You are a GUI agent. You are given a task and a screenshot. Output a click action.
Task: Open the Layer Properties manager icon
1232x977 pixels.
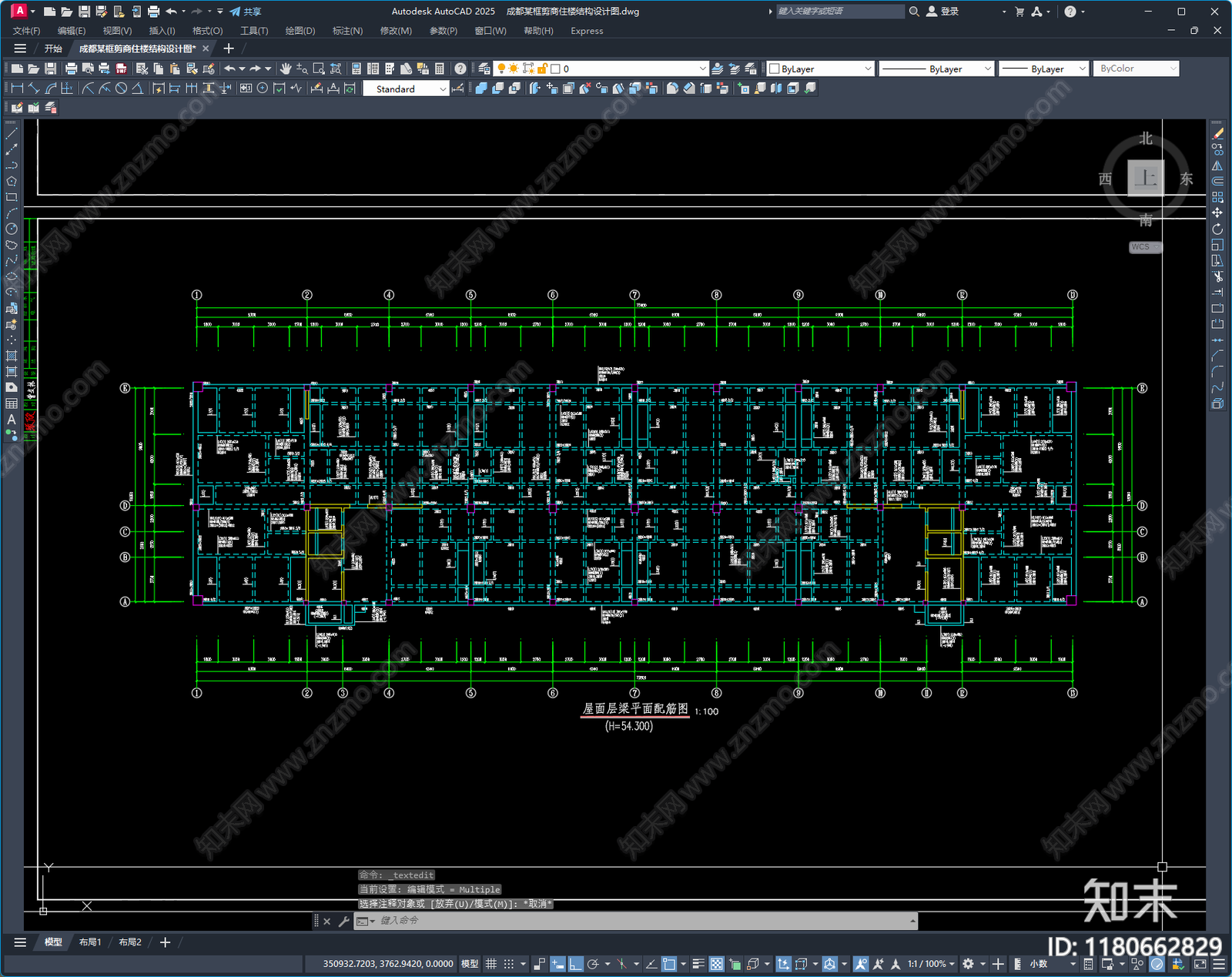click(x=484, y=69)
